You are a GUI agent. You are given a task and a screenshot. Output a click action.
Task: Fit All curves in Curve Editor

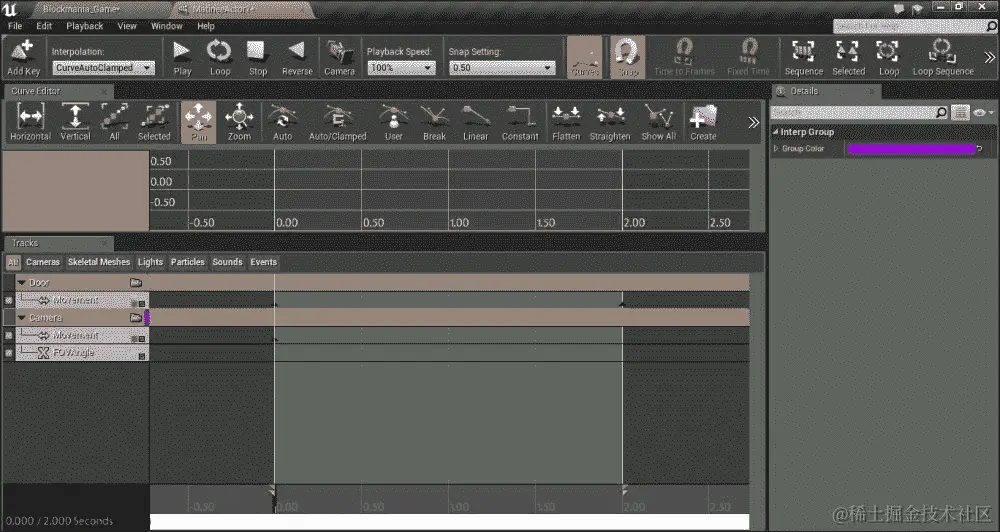coord(114,122)
